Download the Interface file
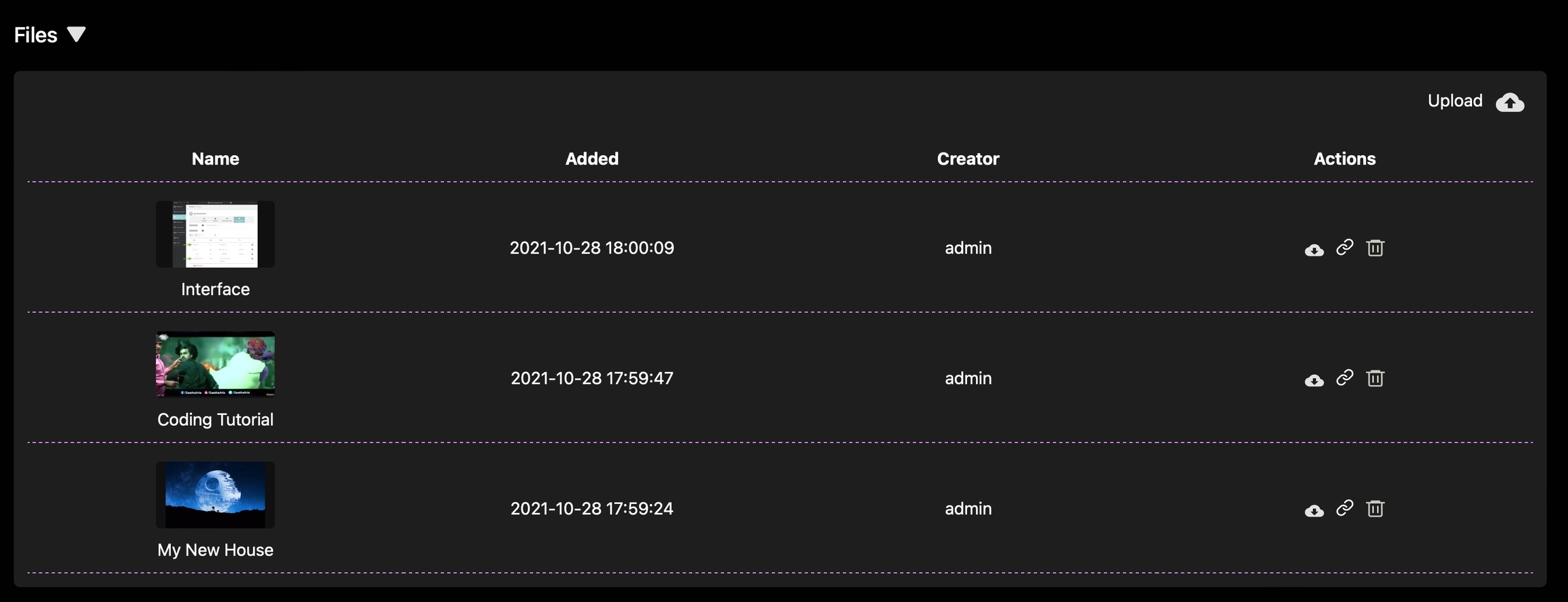This screenshot has height=602, width=1568. click(x=1314, y=250)
